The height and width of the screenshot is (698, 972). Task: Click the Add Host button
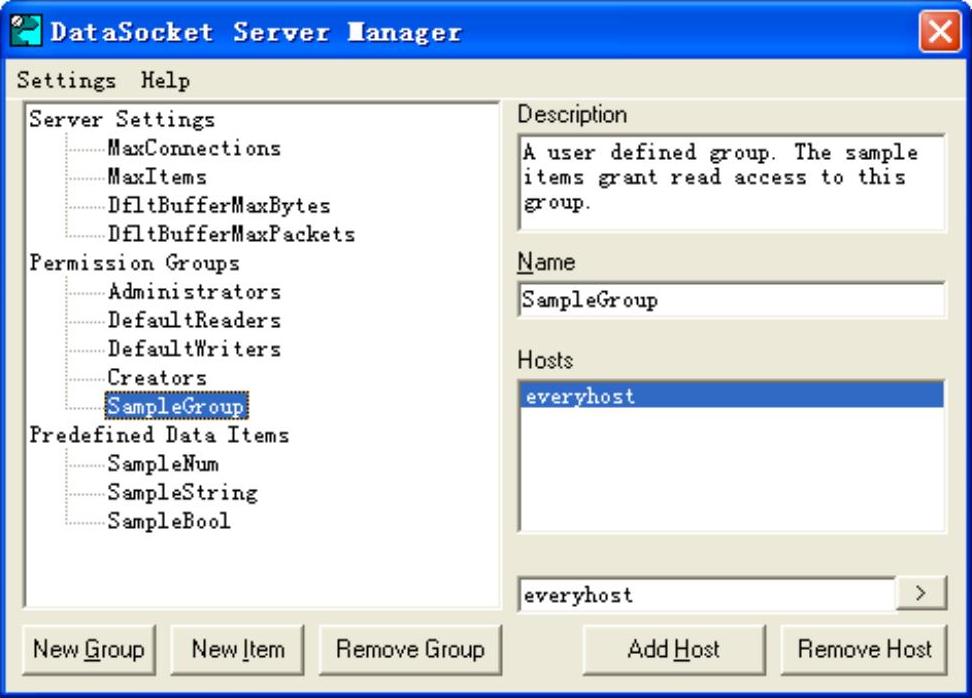[x=674, y=650]
